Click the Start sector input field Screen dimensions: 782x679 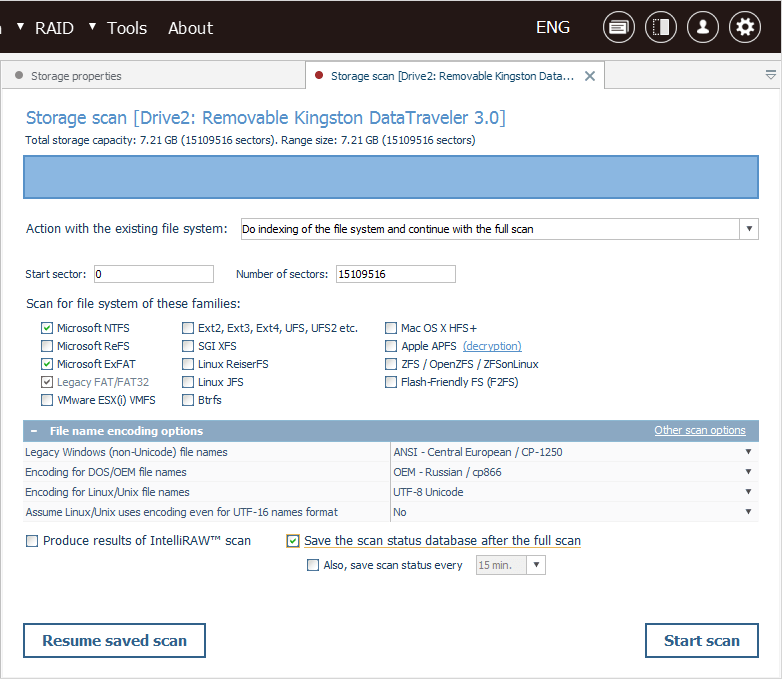tap(154, 274)
